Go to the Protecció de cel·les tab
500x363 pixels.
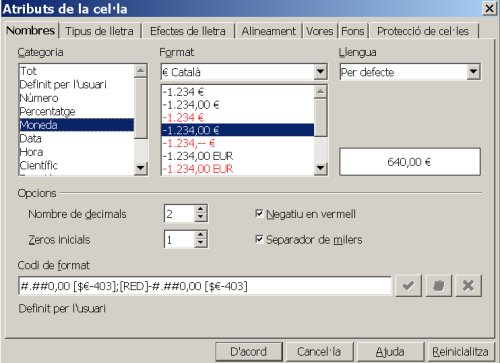coord(423,31)
